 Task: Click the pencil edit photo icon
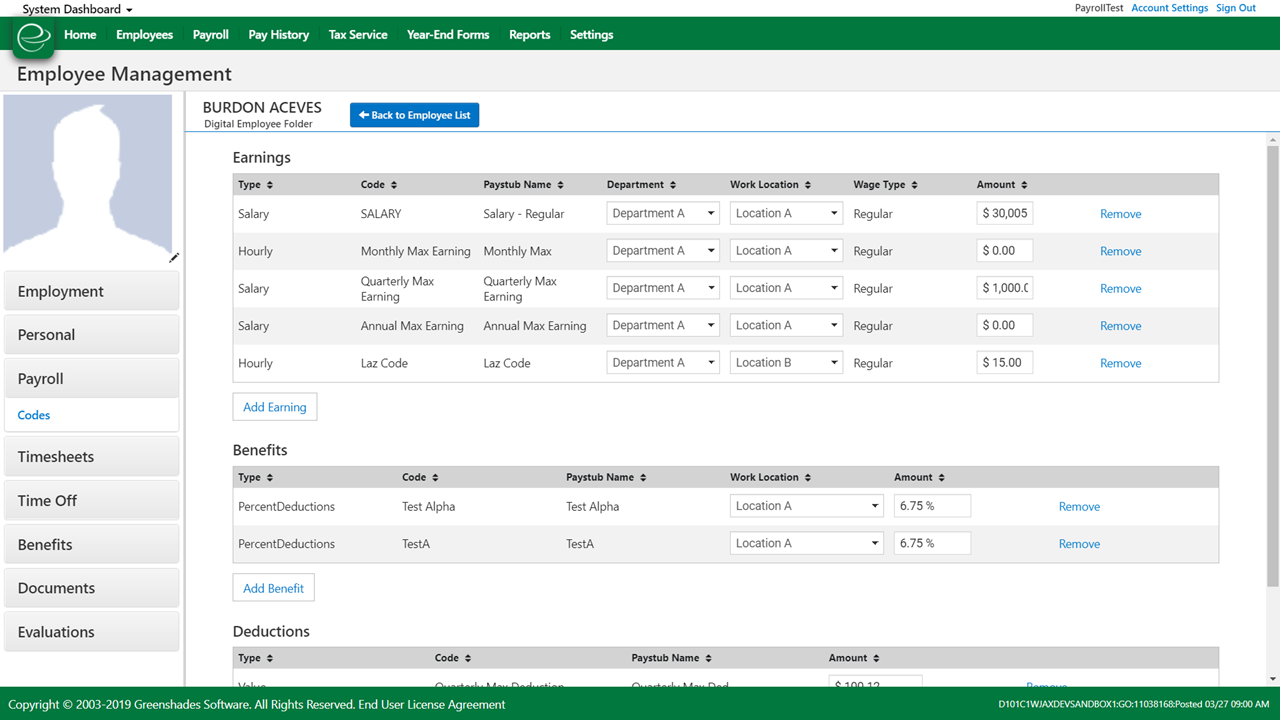tap(174, 258)
